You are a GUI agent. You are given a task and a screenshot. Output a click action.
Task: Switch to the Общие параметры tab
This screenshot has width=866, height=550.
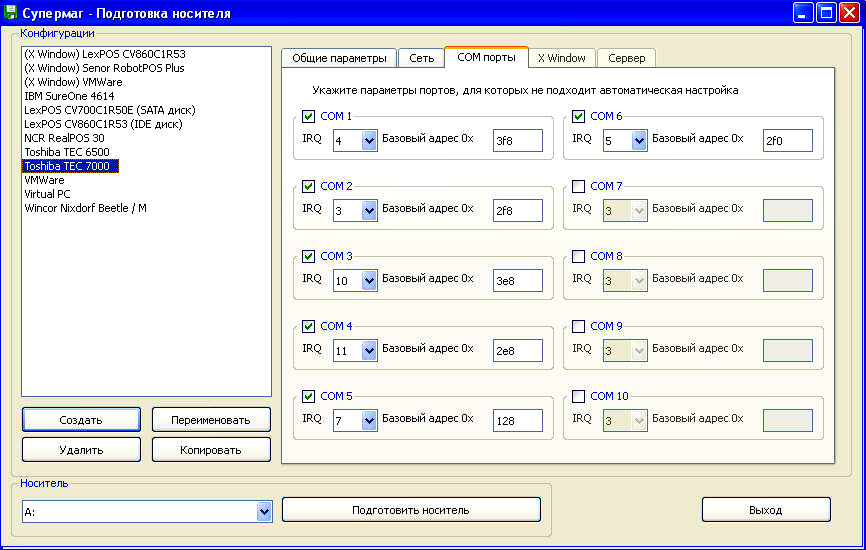coord(338,58)
